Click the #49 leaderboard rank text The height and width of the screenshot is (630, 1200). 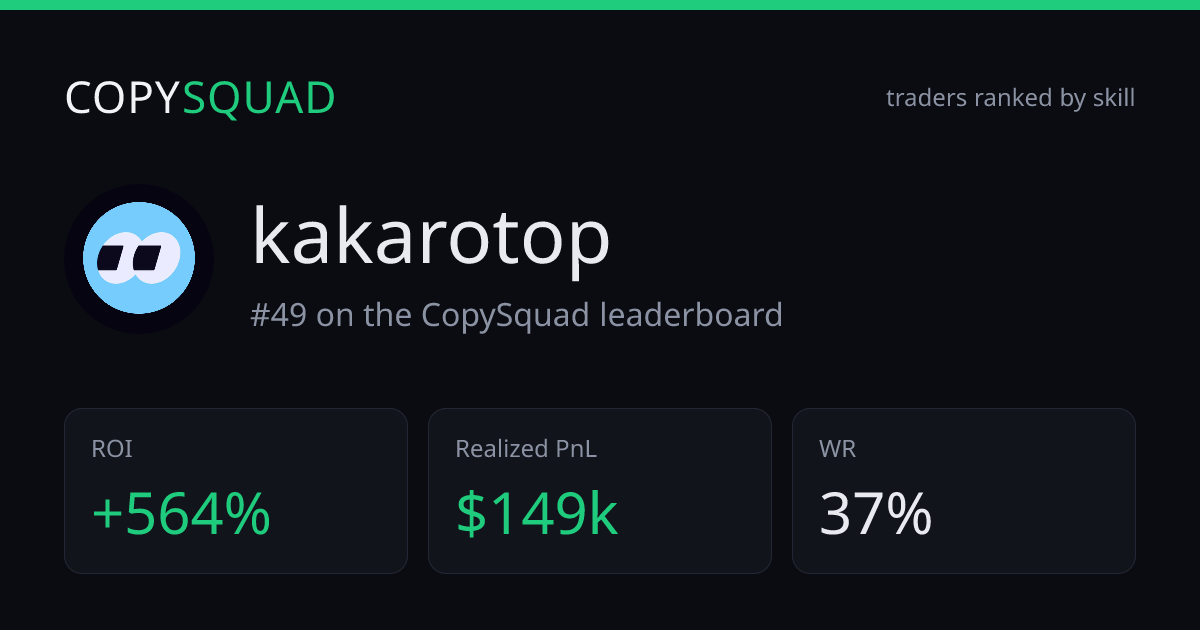(x=516, y=315)
